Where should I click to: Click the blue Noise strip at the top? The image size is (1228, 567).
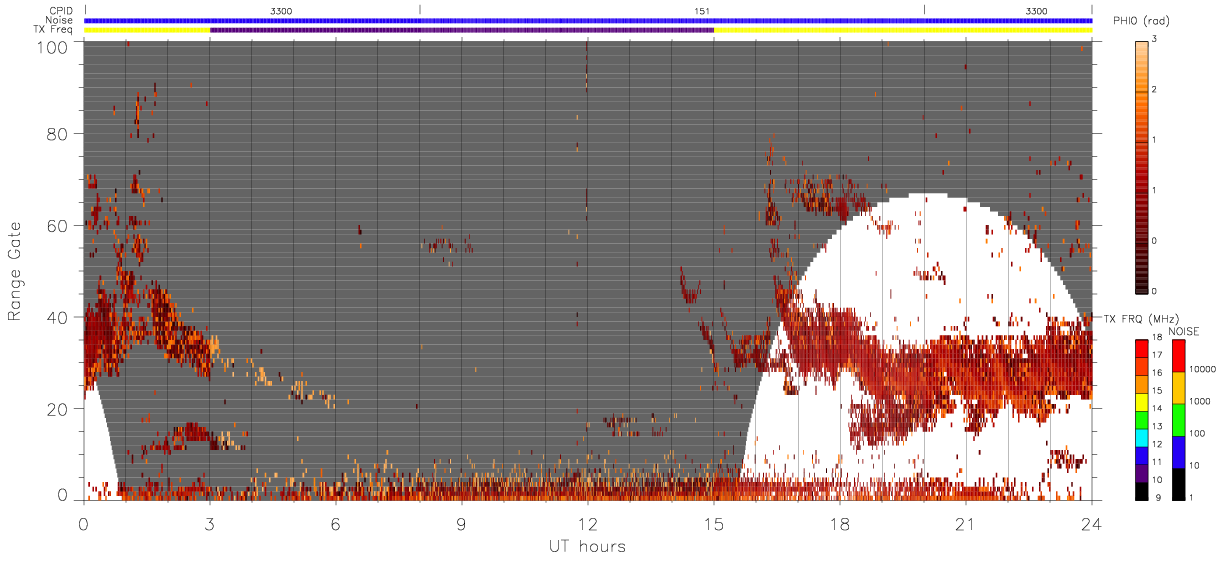pos(588,20)
